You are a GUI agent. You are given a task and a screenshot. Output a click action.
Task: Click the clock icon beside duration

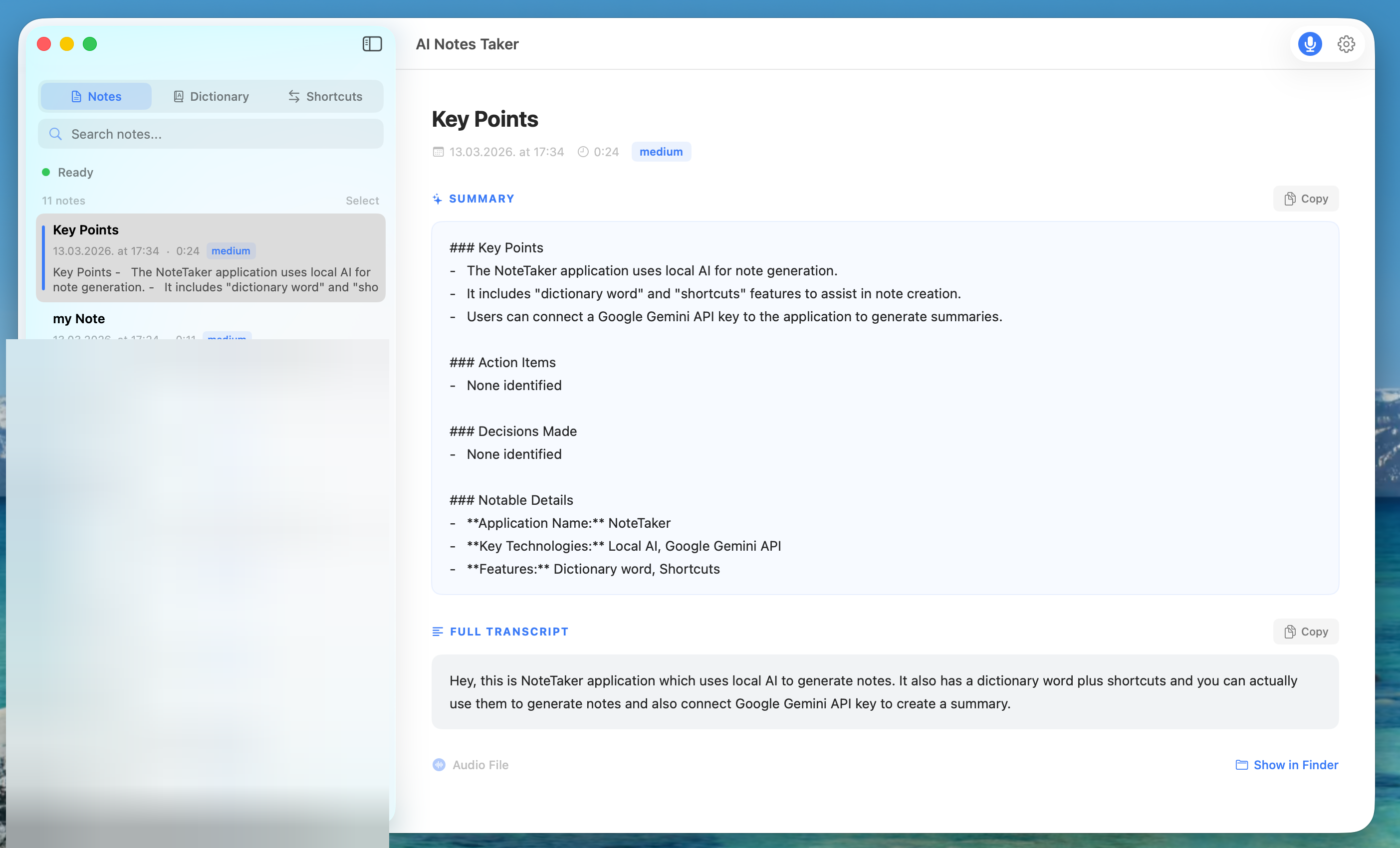click(583, 152)
